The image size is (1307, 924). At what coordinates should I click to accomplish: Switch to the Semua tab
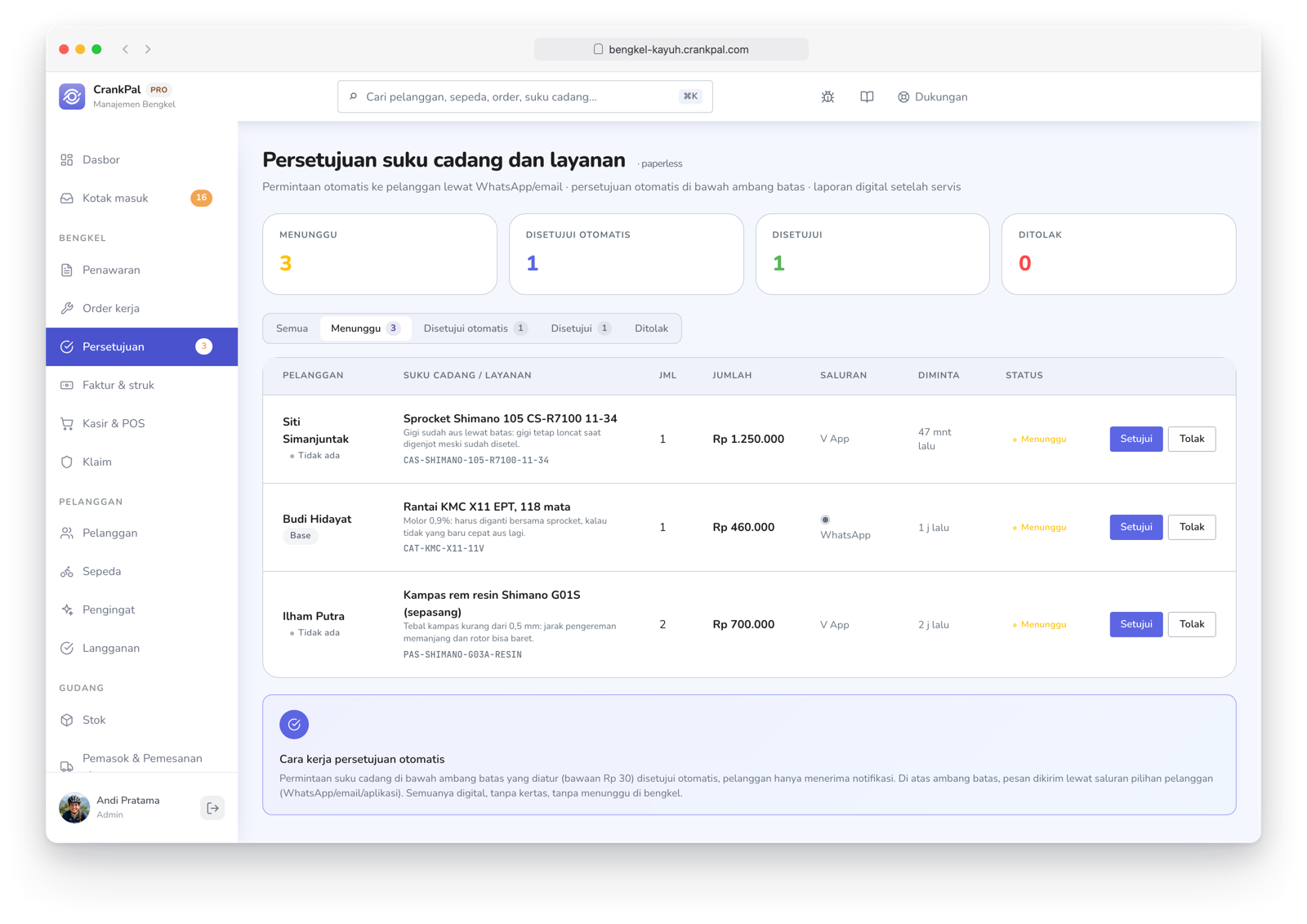click(x=292, y=328)
